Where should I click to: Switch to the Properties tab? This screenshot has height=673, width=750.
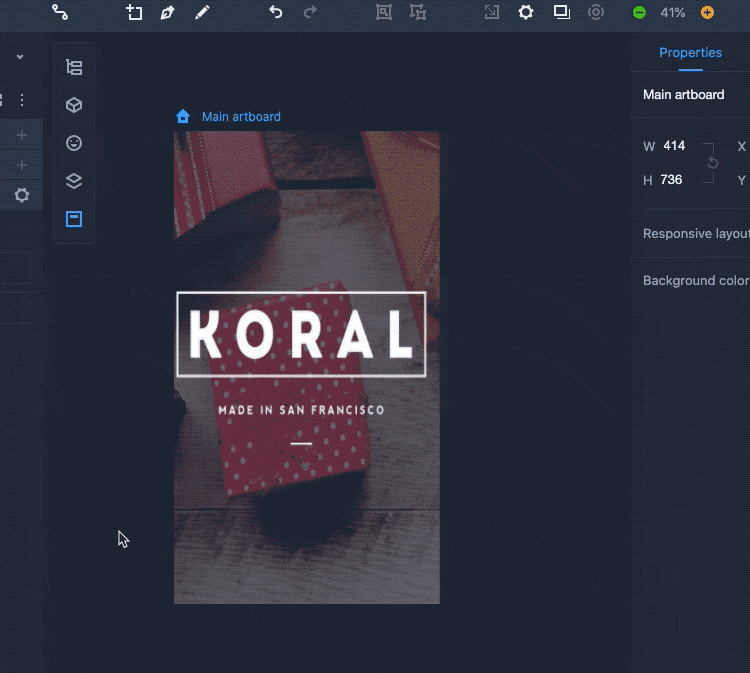pyautogui.click(x=690, y=53)
